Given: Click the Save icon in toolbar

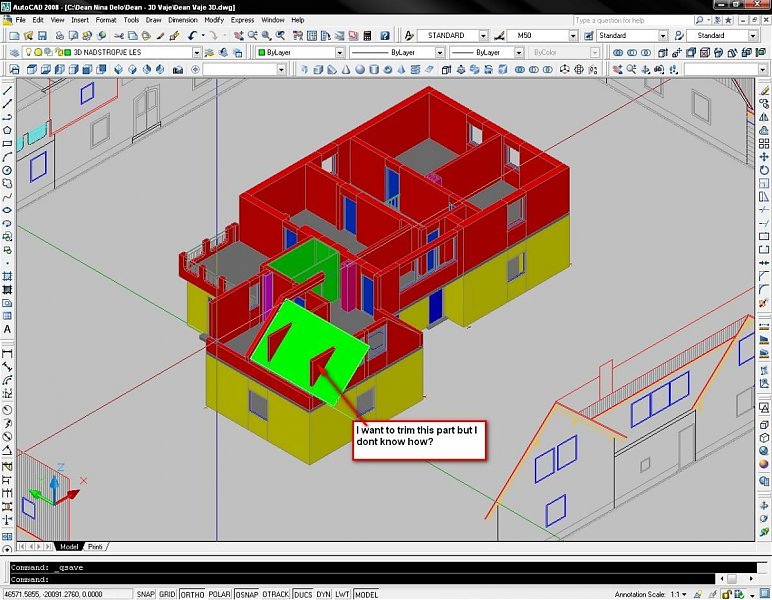Looking at the screenshot, I should [x=43, y=36].
